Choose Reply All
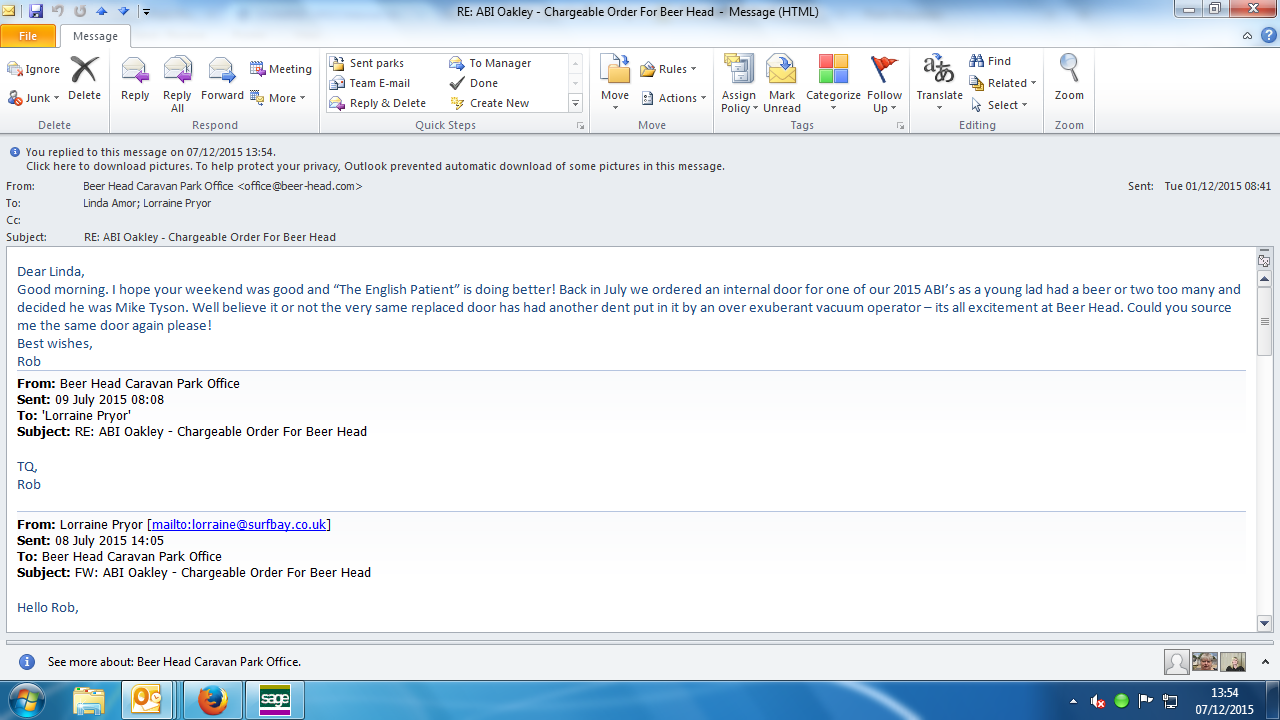Screen dimensions: 1280x720 177,84
